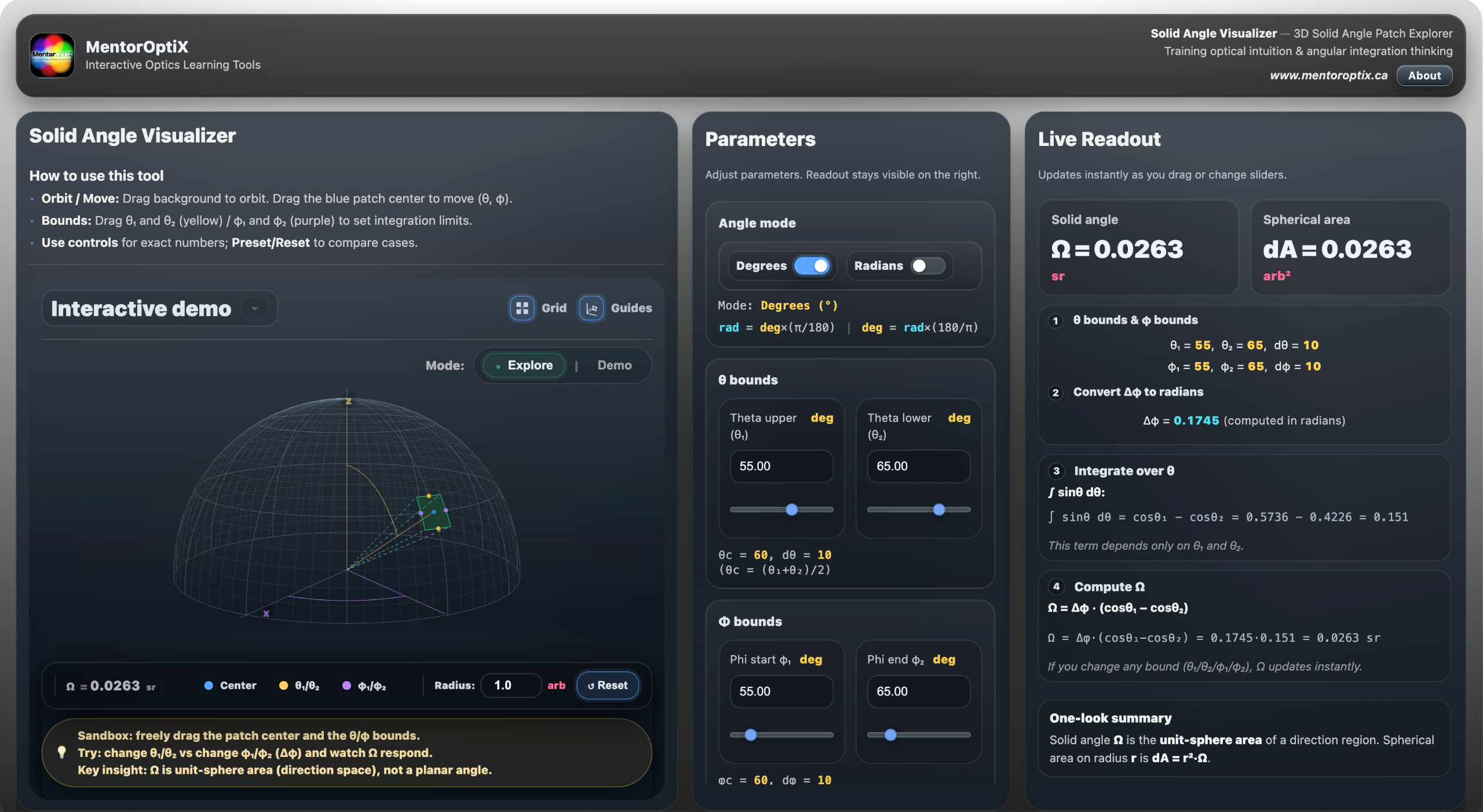Image resolution: width=1483 pixels, height=812 pixels.
Task: Open the About button
Action: 1424,76
